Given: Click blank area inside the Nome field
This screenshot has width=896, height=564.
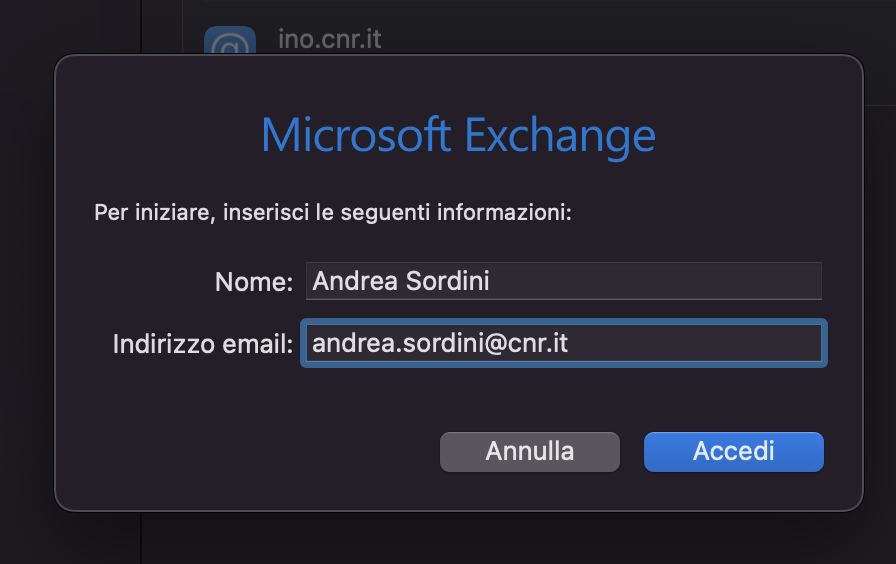Looking at the screenshot, I should 657,281.
